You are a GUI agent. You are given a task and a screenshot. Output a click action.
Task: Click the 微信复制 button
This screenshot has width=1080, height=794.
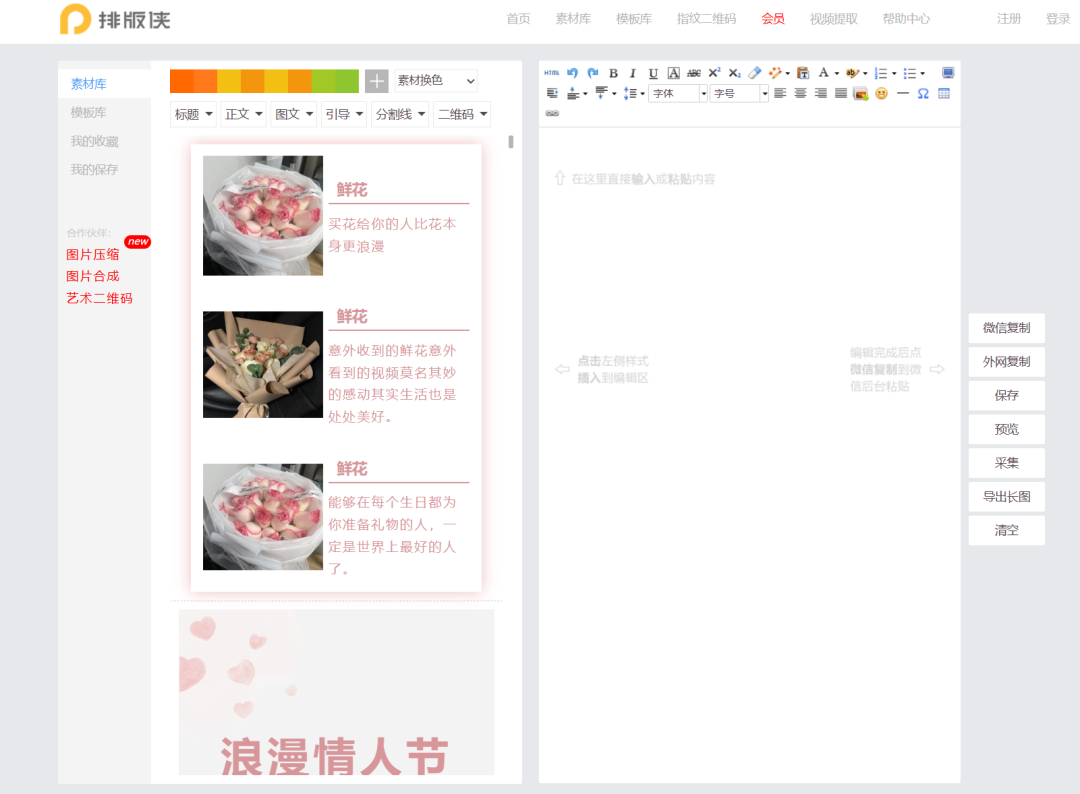click(1006, 328)
